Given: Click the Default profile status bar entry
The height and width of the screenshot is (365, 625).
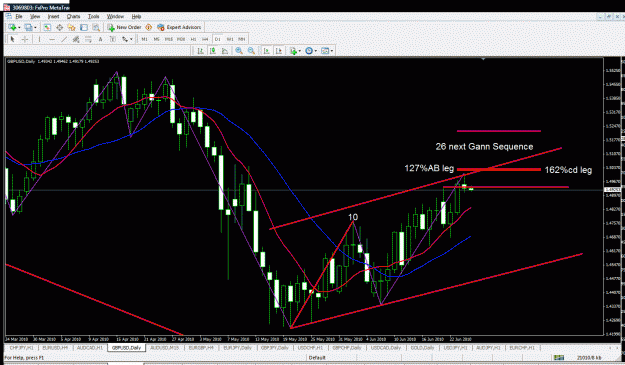Looking at the screenshot, I should [x=317, y=358].
